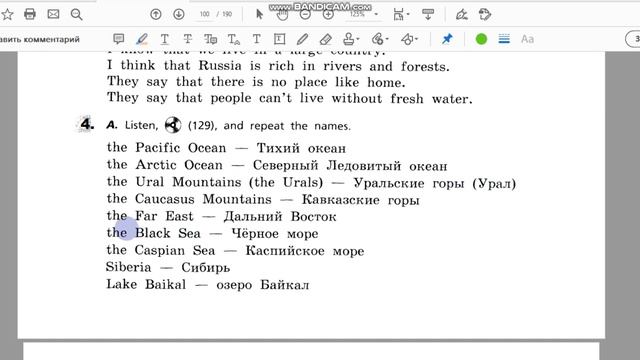Click the Russian text 'Тихий океан'
The height and width of the screenshot is (360, 640).
[x=301, y=148]
